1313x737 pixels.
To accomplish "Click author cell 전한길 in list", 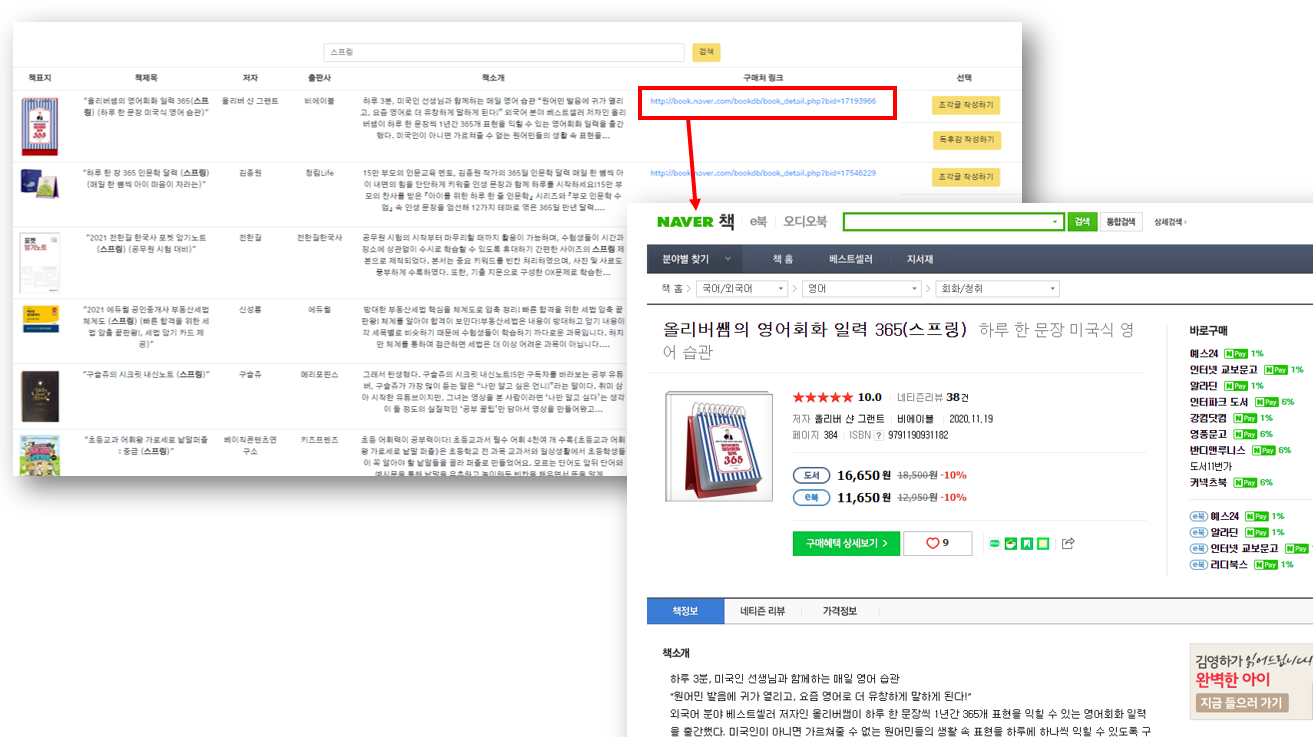I will [x=250, y=237].
